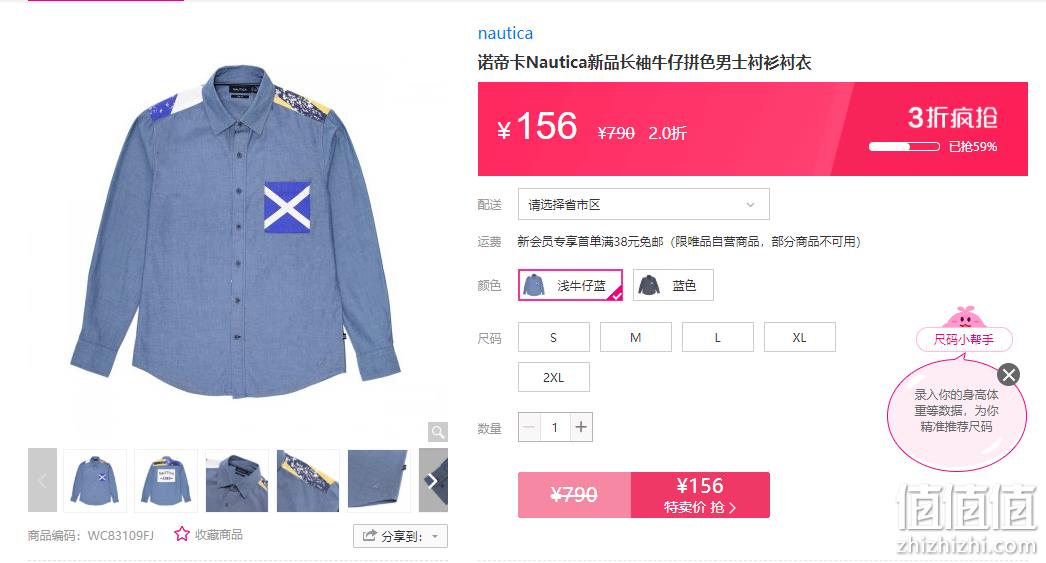
Task: Show previous thumbnails with left arrow
Action: (42, 480)
